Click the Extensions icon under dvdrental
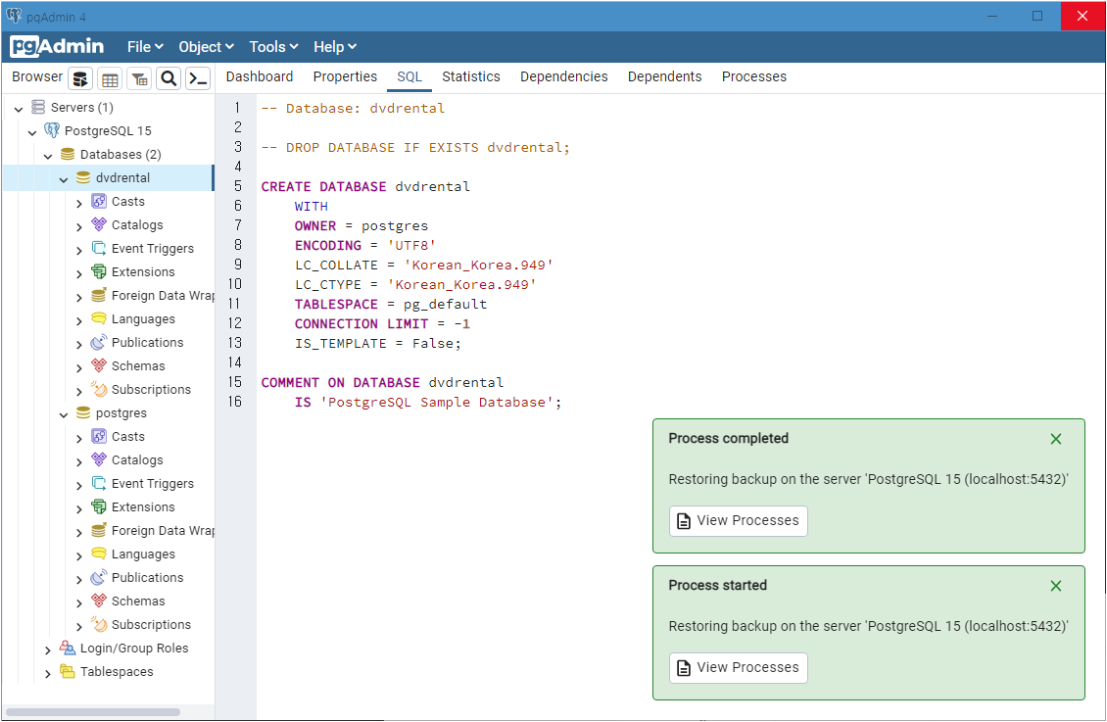The image size is (1107, 722). coord(99,272)
